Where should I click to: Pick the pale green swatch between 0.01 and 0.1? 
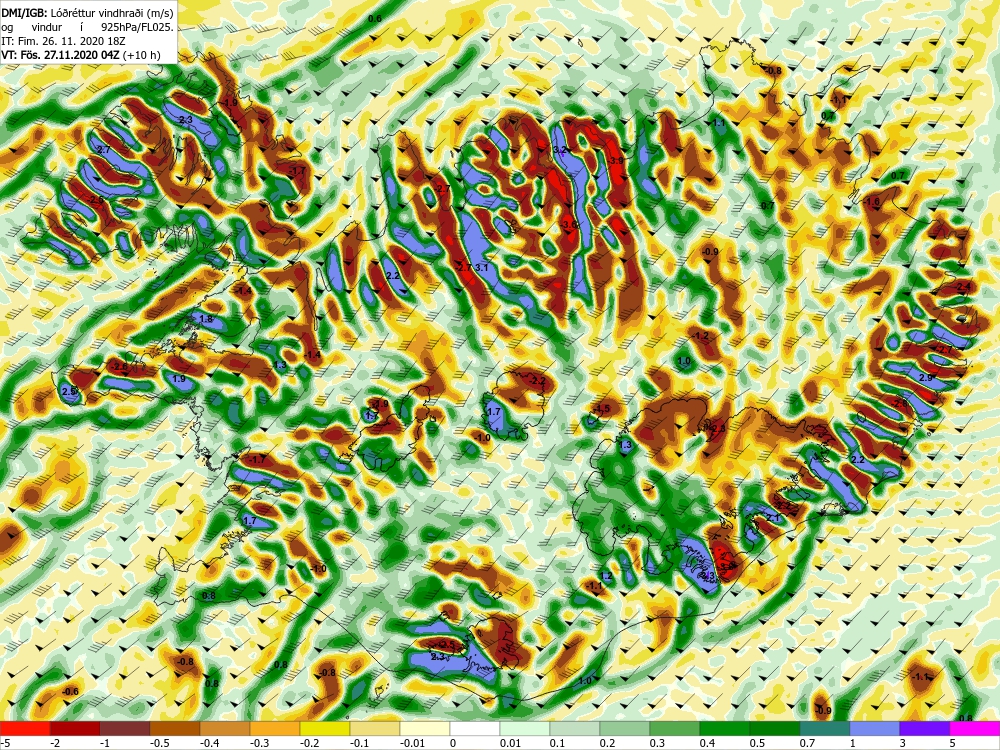point(525,728)
